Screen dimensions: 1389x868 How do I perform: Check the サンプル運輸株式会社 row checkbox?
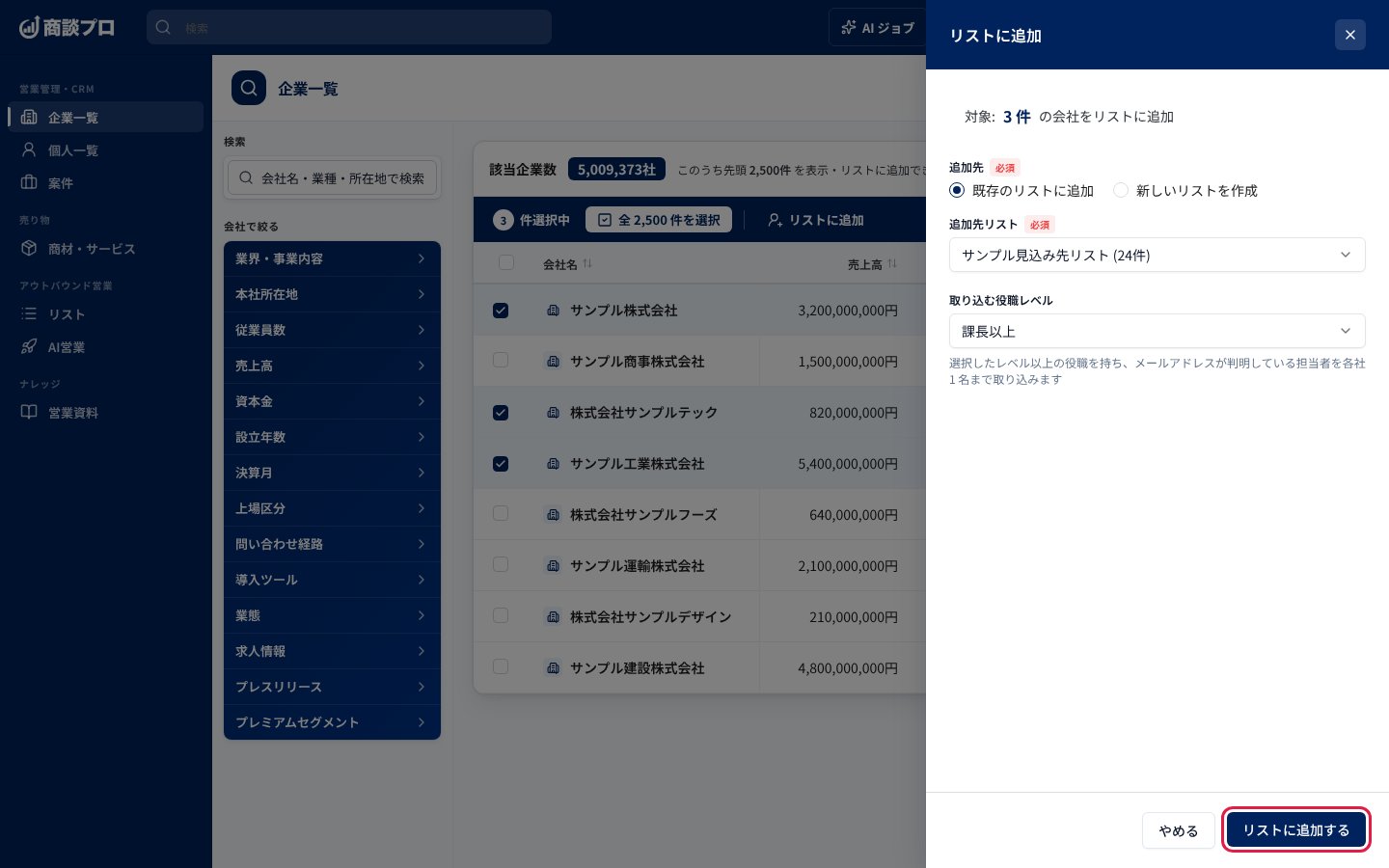tap(501, 564)
